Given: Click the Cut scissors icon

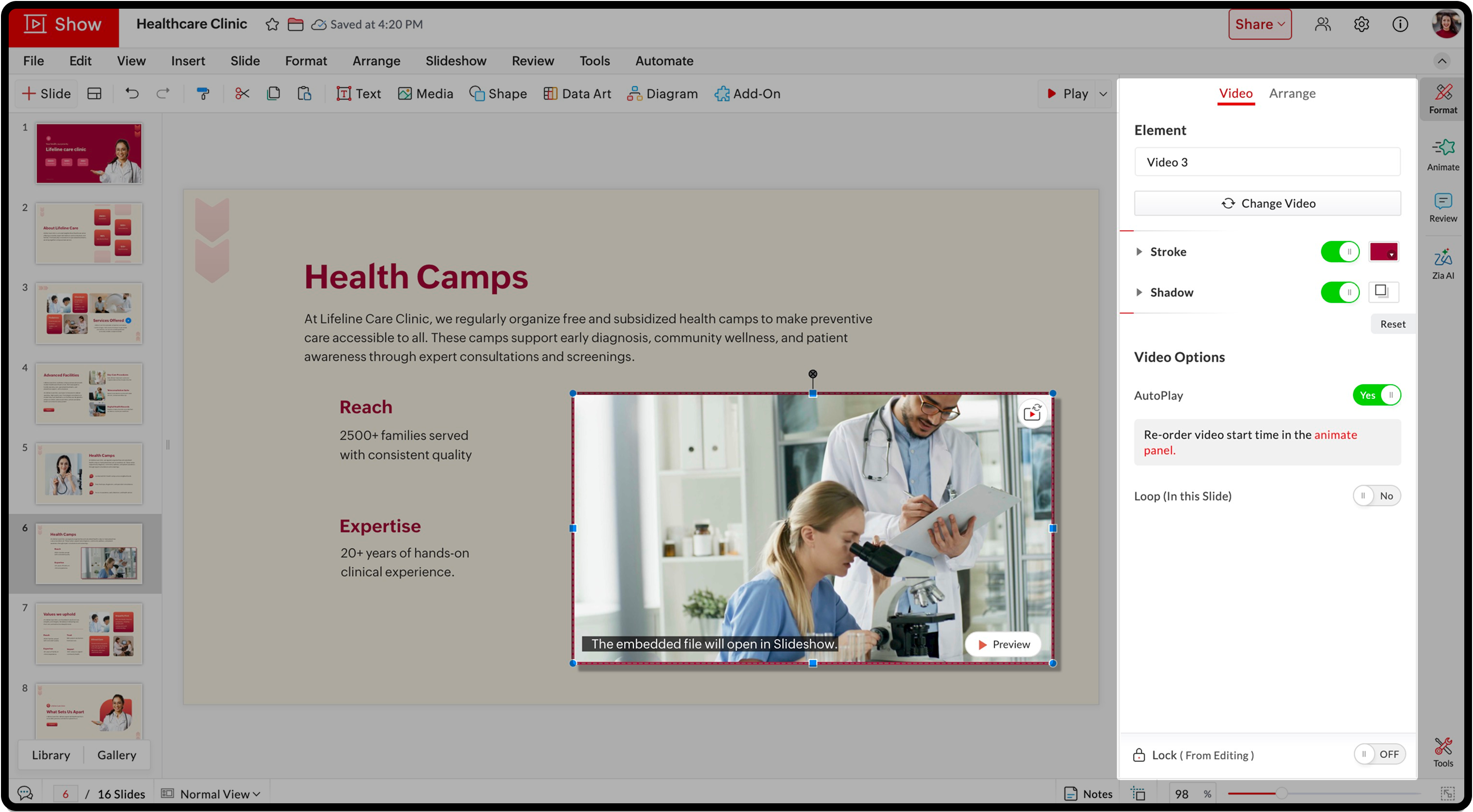Looking at the screenshot, I should [x=242, y=93].
